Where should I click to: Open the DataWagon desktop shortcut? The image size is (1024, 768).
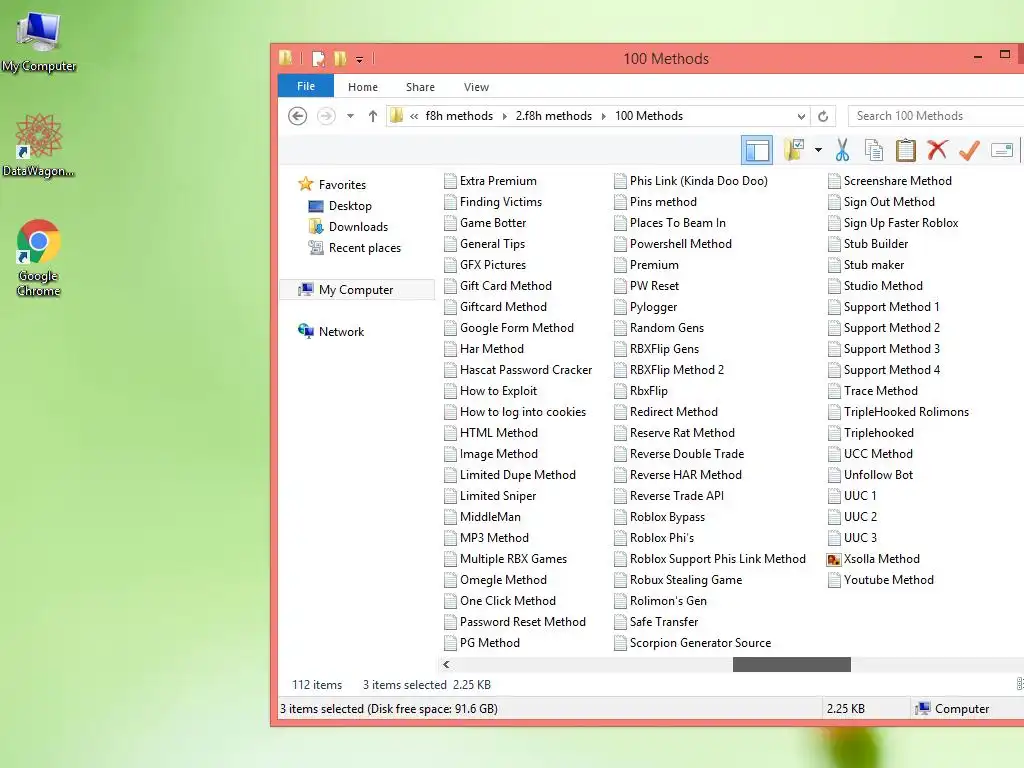[39, 145]
